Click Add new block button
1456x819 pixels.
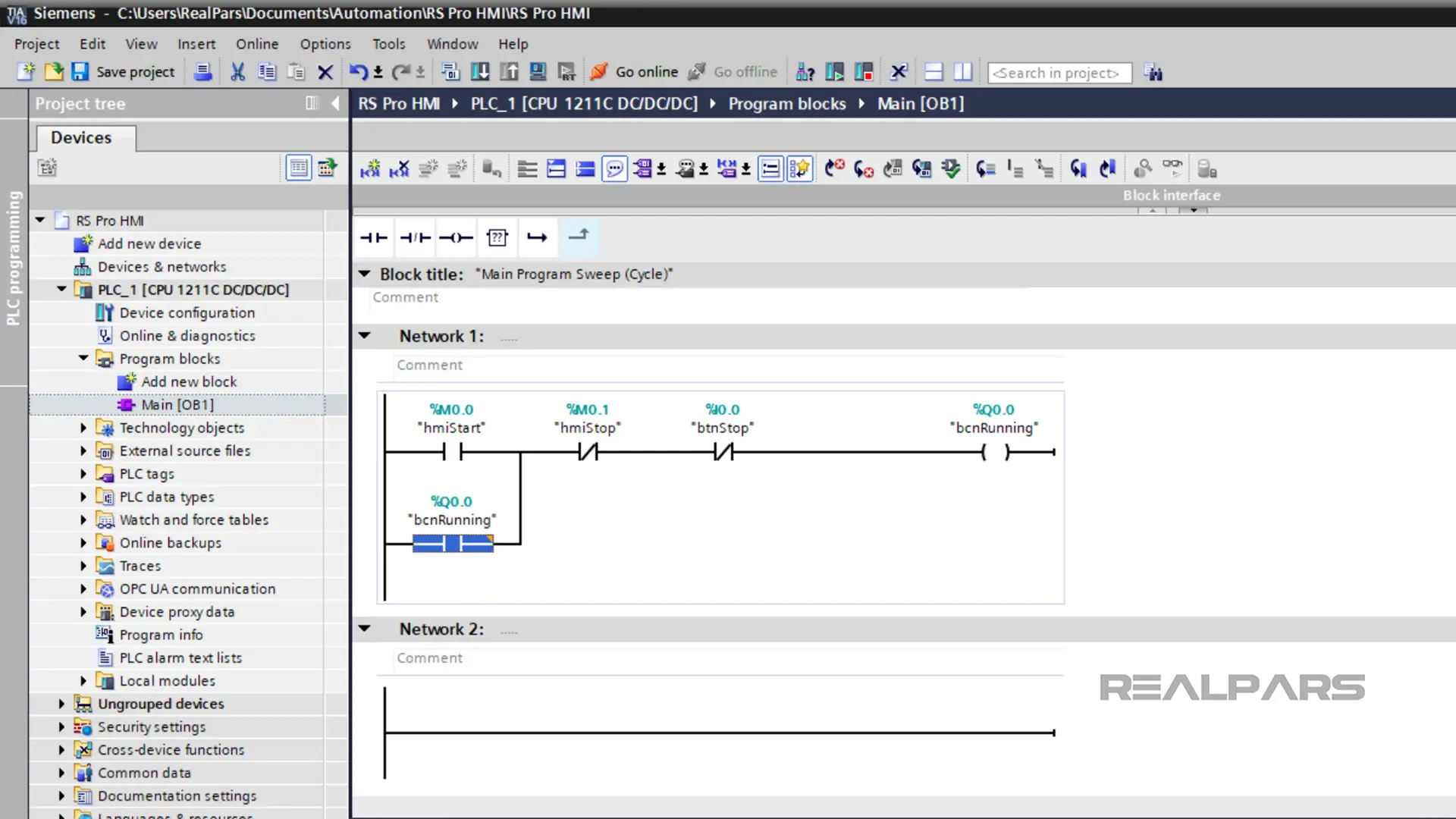pyautogui.click(x=188, y=381)
